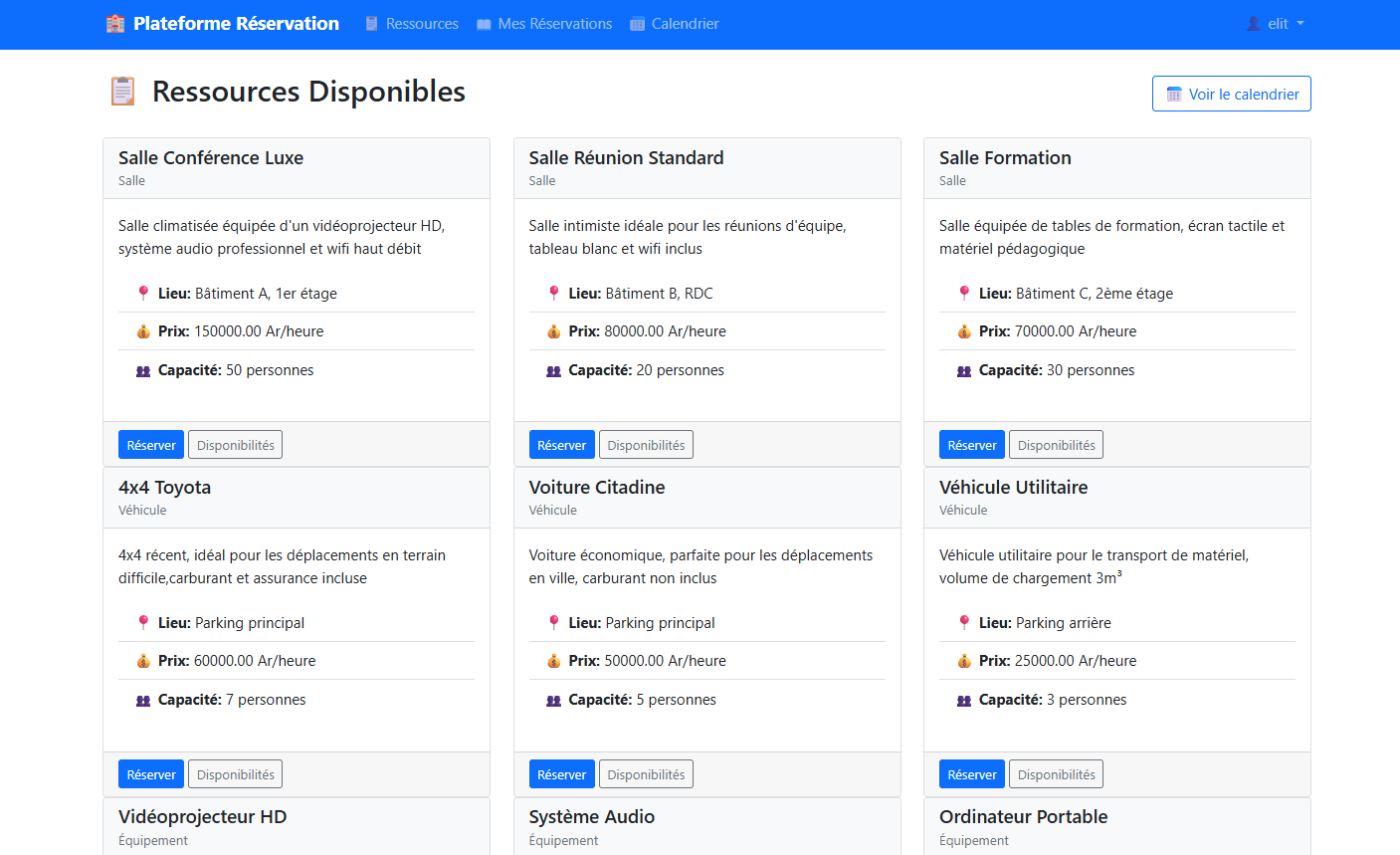
Task: Click the Plateforme Réservation brand link
Action: (236, 24)
